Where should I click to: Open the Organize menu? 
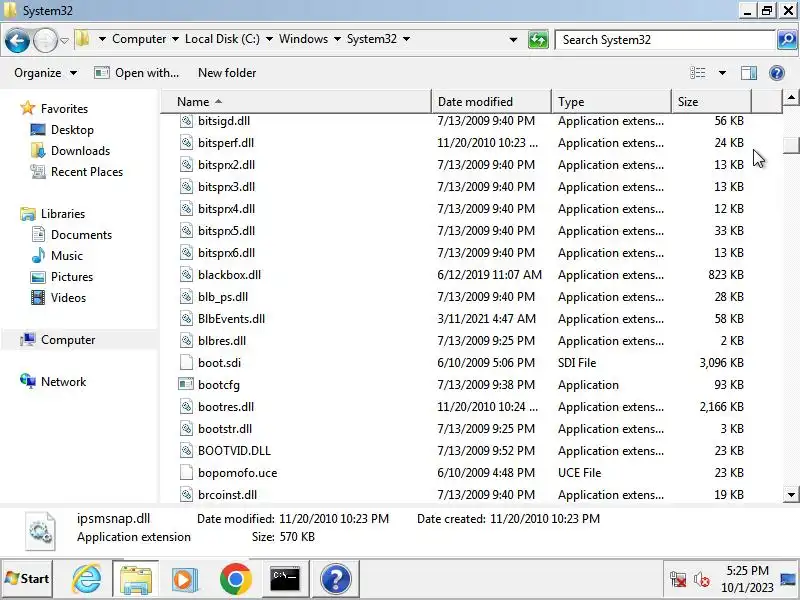pos(45,73)
